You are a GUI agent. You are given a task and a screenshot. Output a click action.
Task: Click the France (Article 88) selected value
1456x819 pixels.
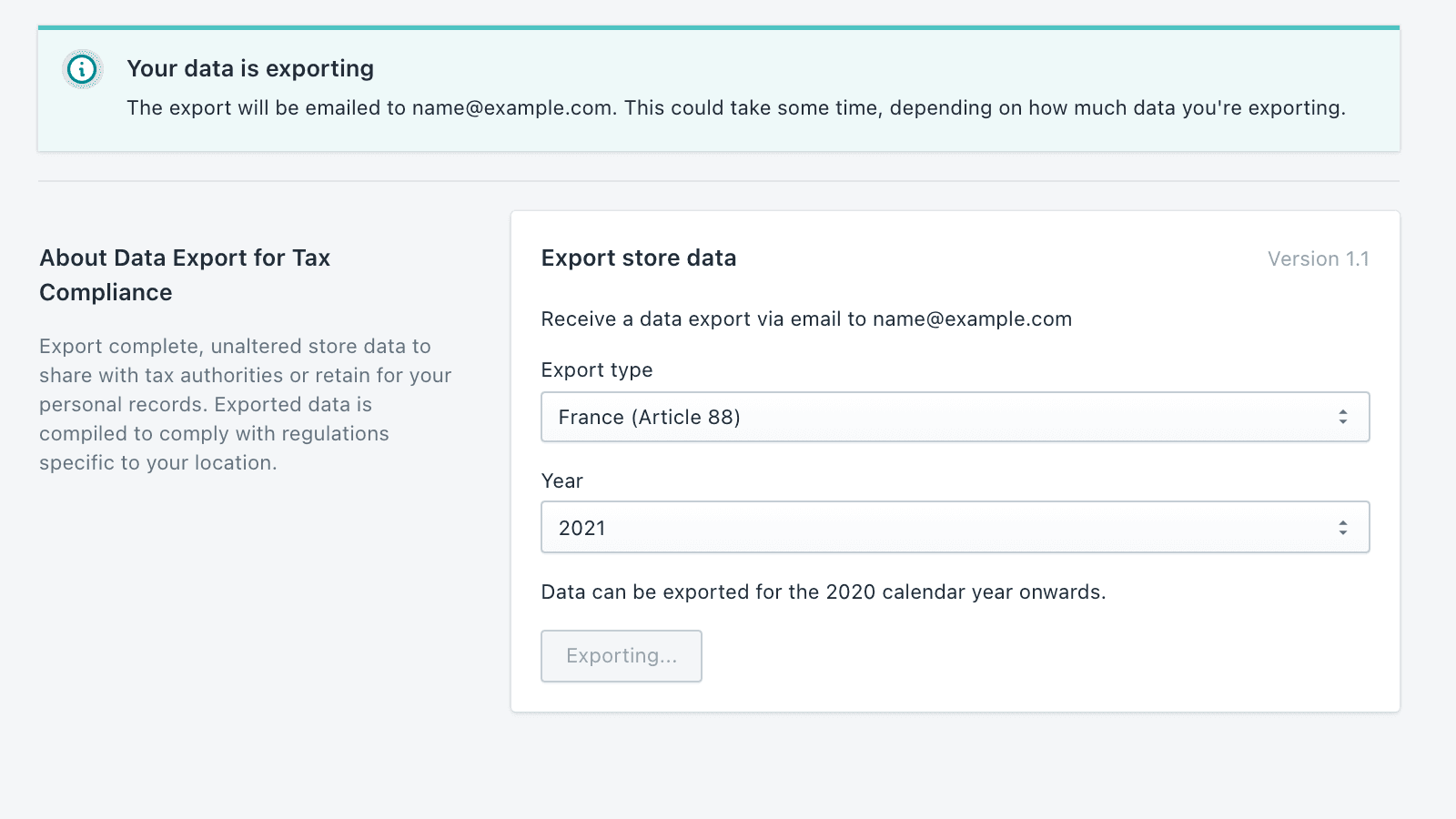[x=649, y=418]
